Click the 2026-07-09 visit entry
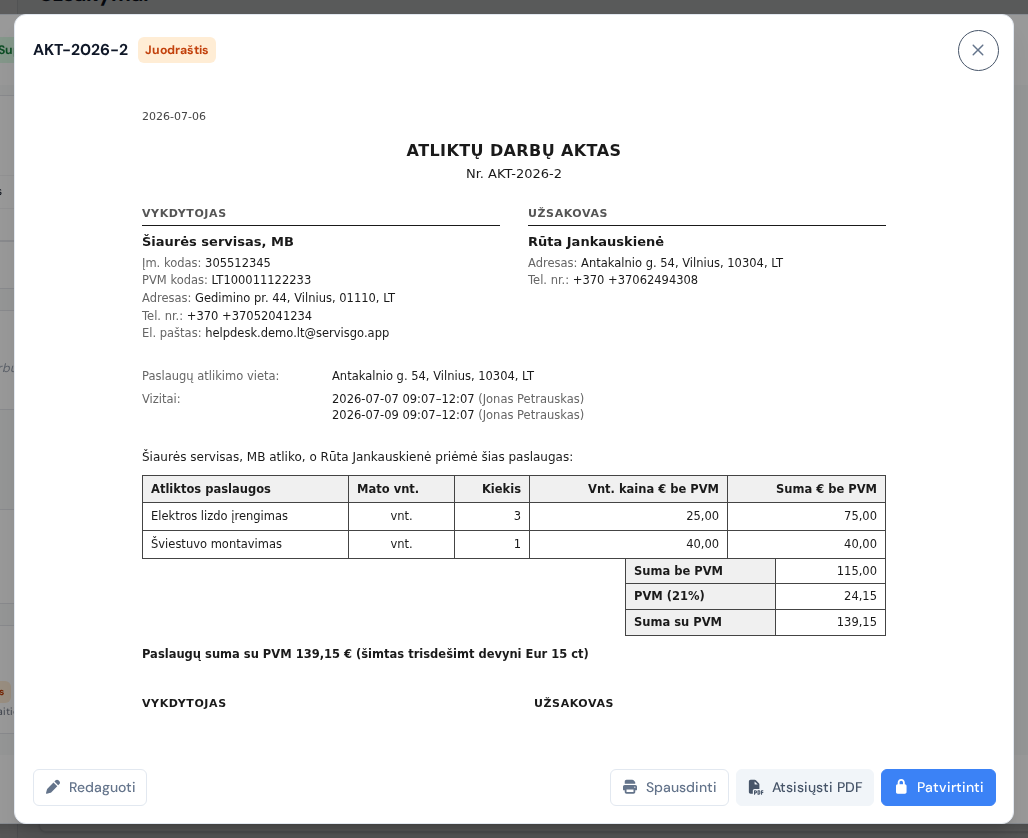Viewport: 1028px width, 838px height. pyautogui.click(x=458, y=414)
